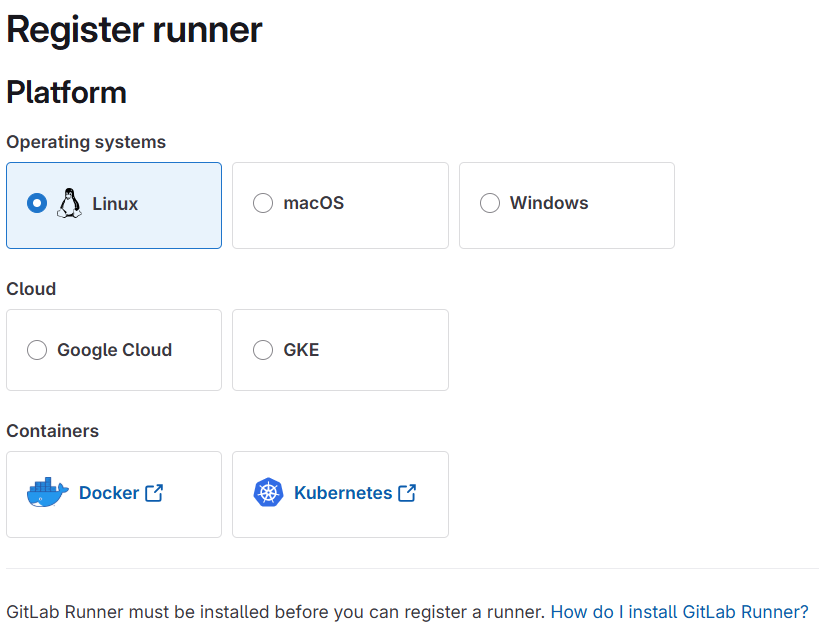This screenshot has width=819, height=627.
Task: Click the Kubernetes helm wheel logo
Action: tap(268, 493)
